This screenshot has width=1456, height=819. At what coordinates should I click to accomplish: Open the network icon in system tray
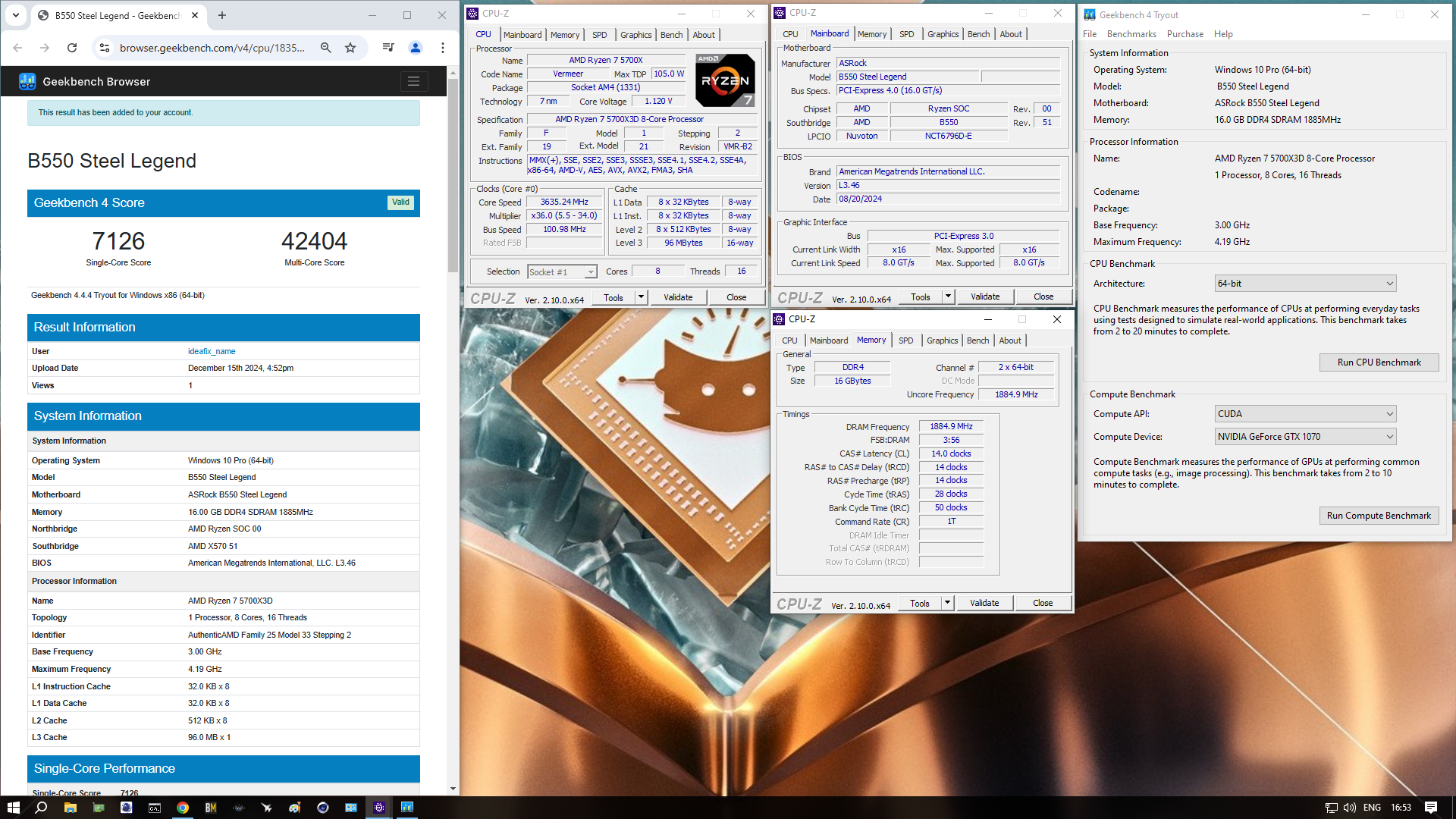pos(1331,808)
